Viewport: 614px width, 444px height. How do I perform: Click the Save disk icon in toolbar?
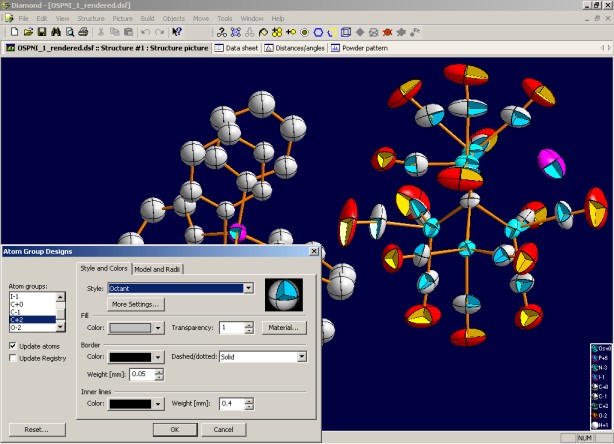pyautogui.click(x=42, y=32)
